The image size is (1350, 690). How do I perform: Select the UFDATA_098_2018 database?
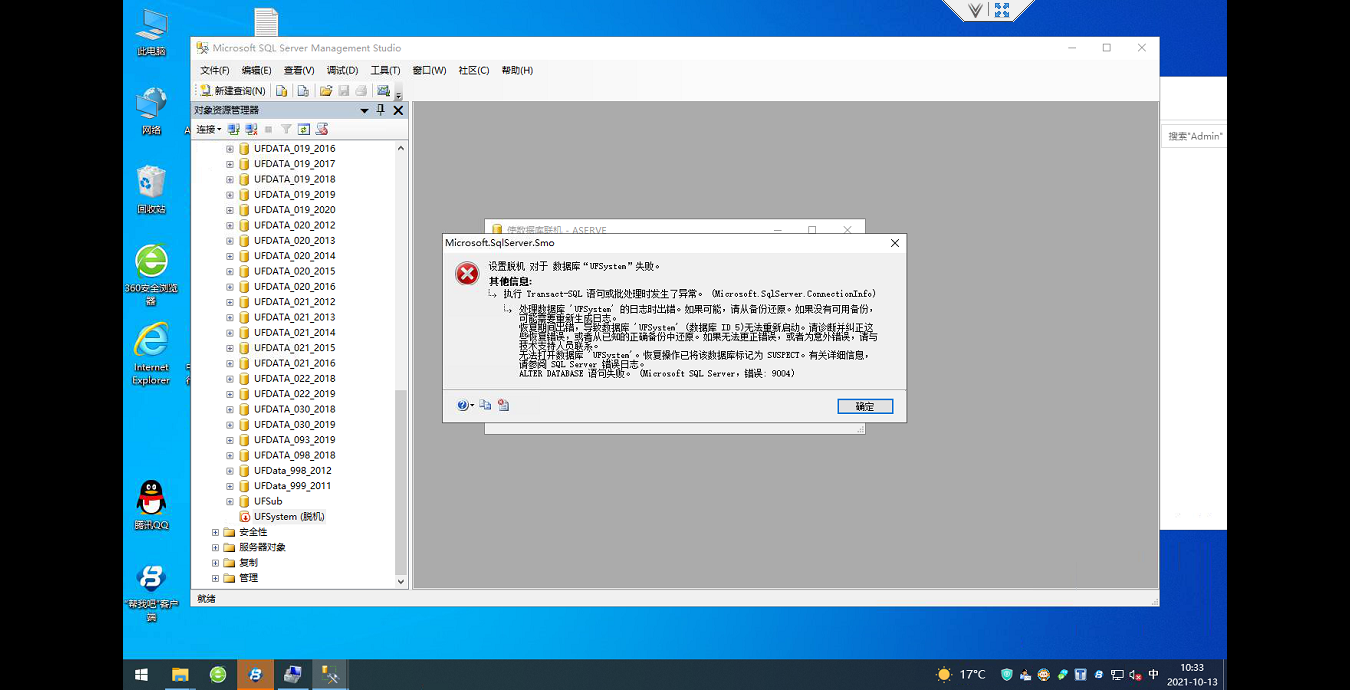[x=294, y=455]
